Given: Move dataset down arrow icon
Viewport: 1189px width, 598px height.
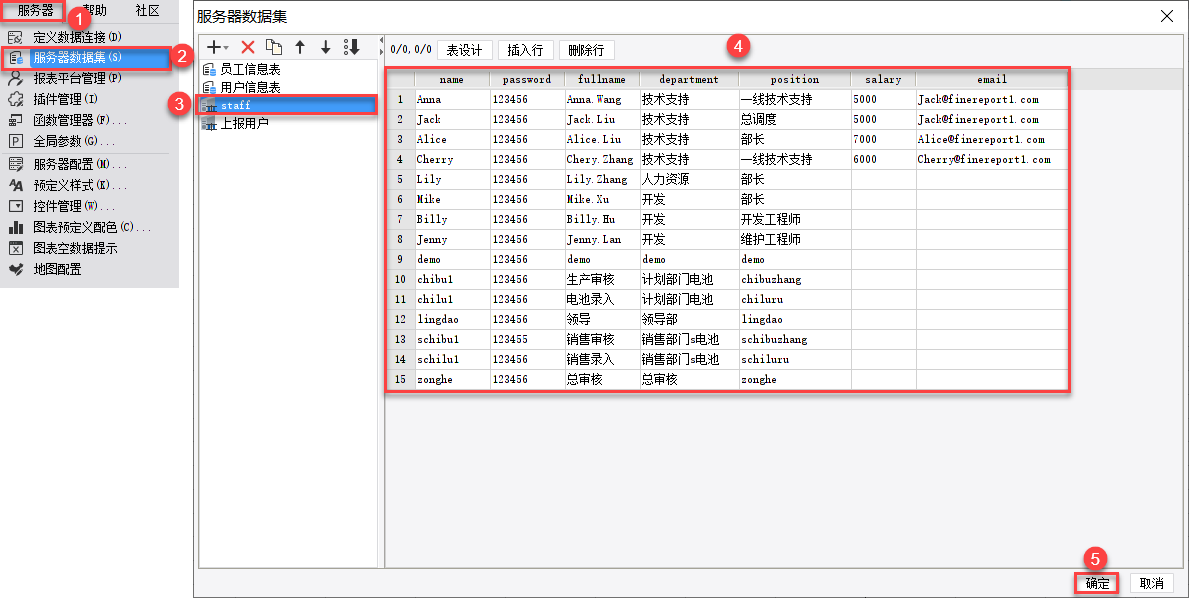Looking at the screenshot, I should [325, 48].
